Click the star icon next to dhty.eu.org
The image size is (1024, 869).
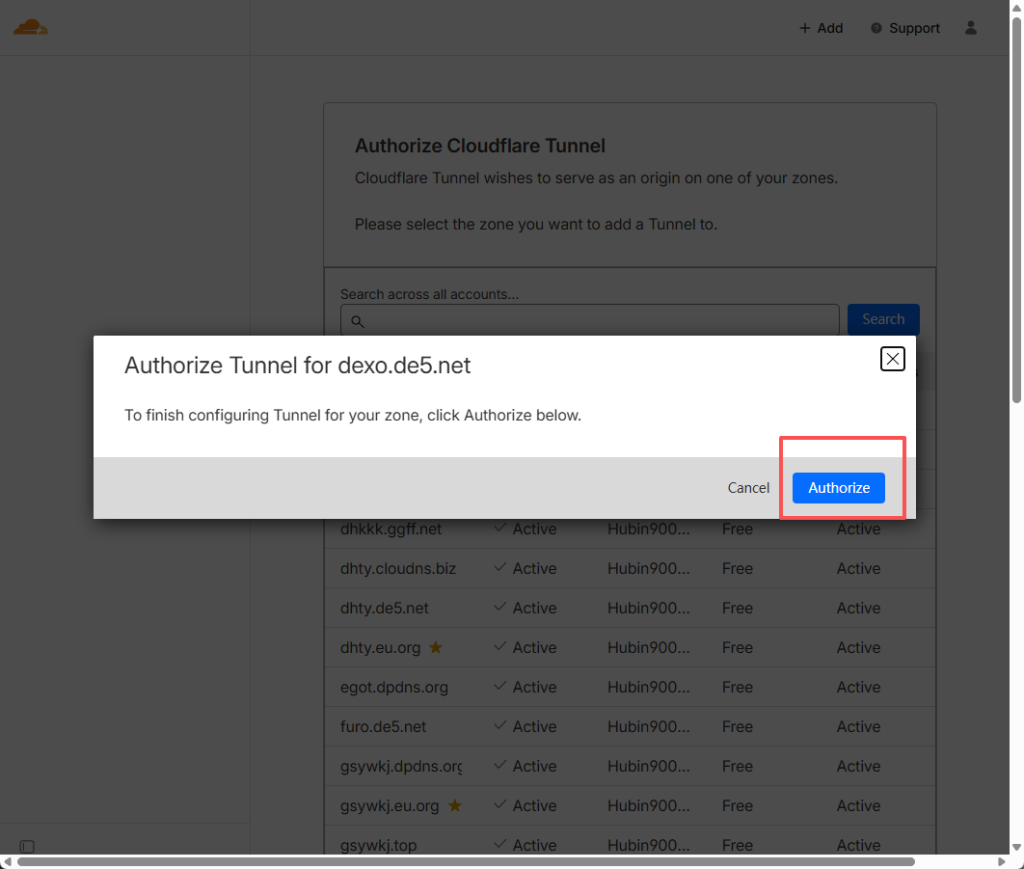[435, 648]
